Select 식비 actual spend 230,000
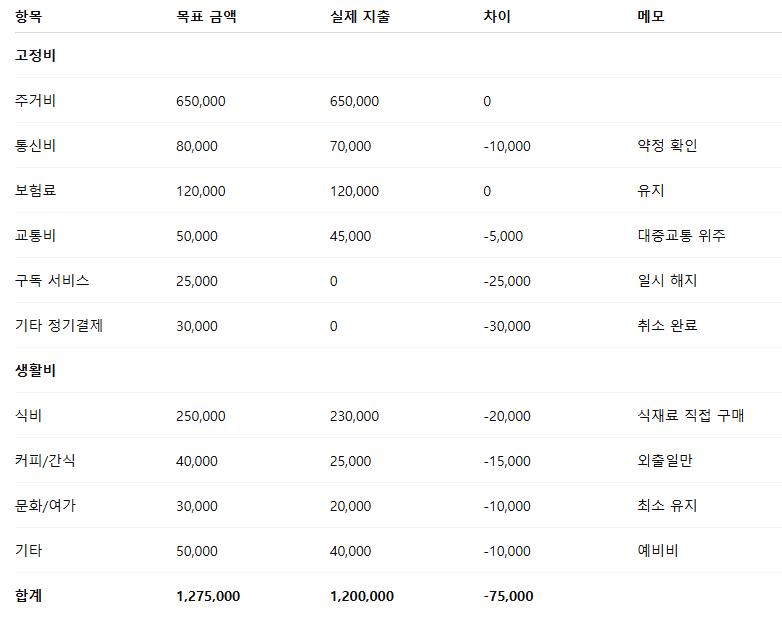 click(354, 416)
